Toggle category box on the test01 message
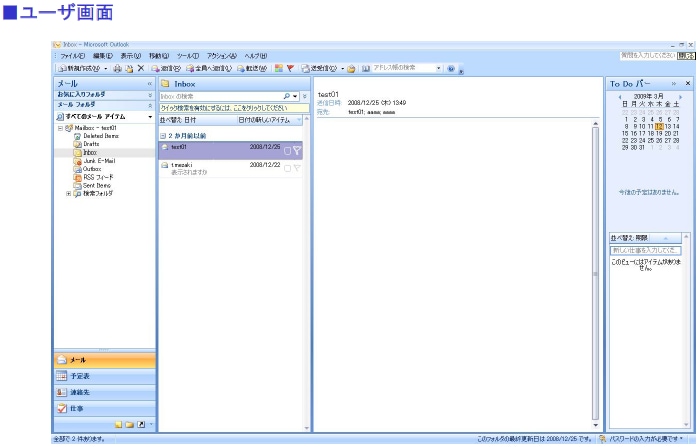This screenshot has height=447, width=700. 287,151
